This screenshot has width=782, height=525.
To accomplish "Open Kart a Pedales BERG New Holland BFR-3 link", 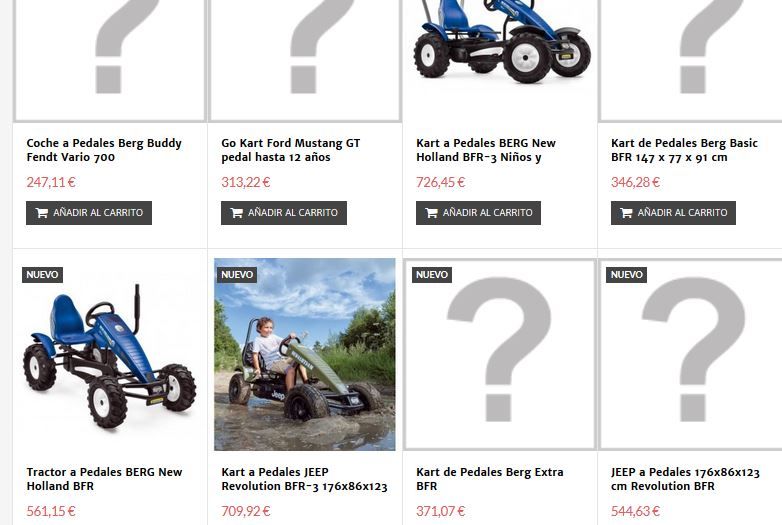I will [486, 150].
